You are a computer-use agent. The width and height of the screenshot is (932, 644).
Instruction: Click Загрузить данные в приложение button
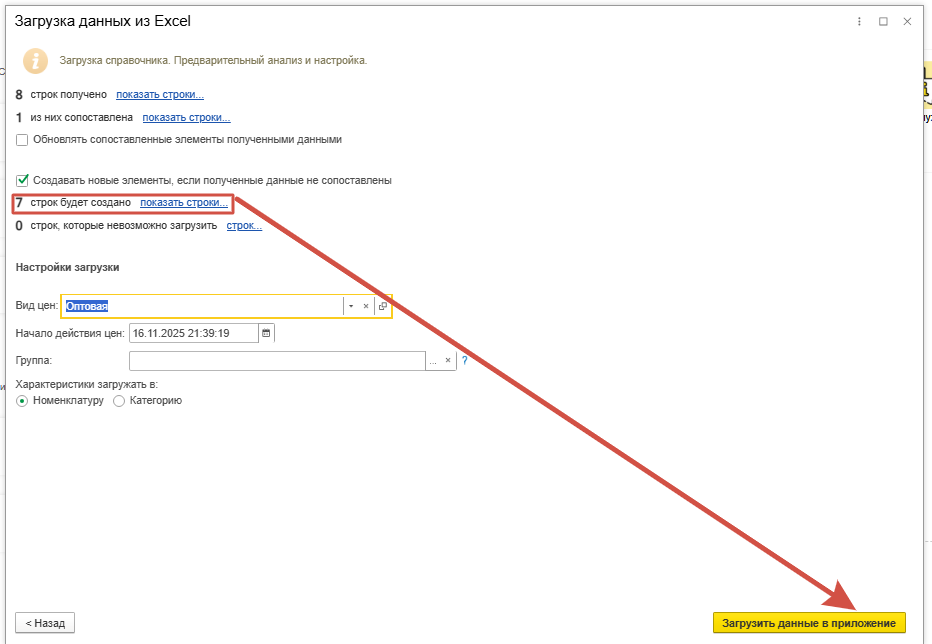coord(809,623)
